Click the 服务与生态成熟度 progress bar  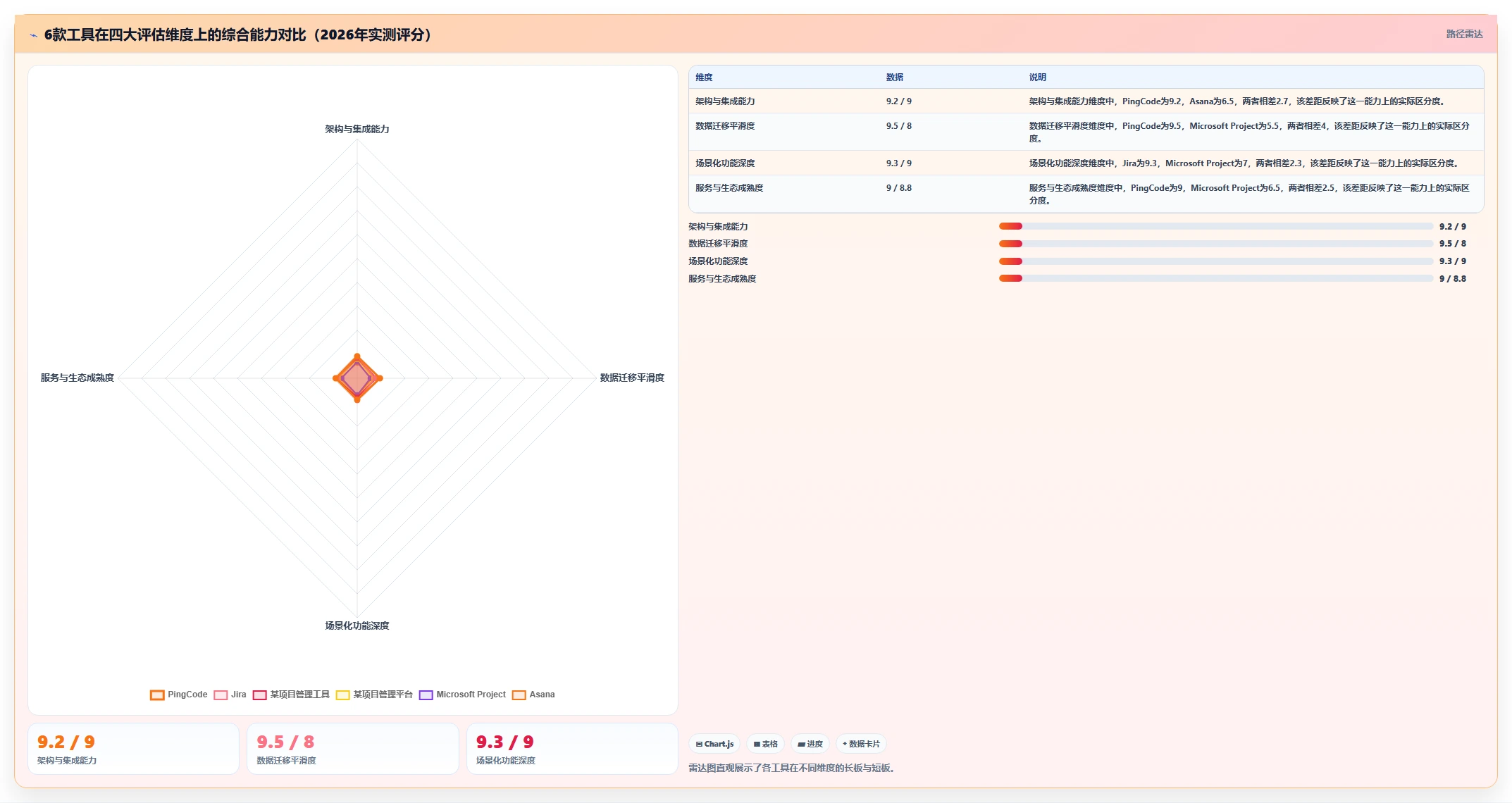(1215, 278)
